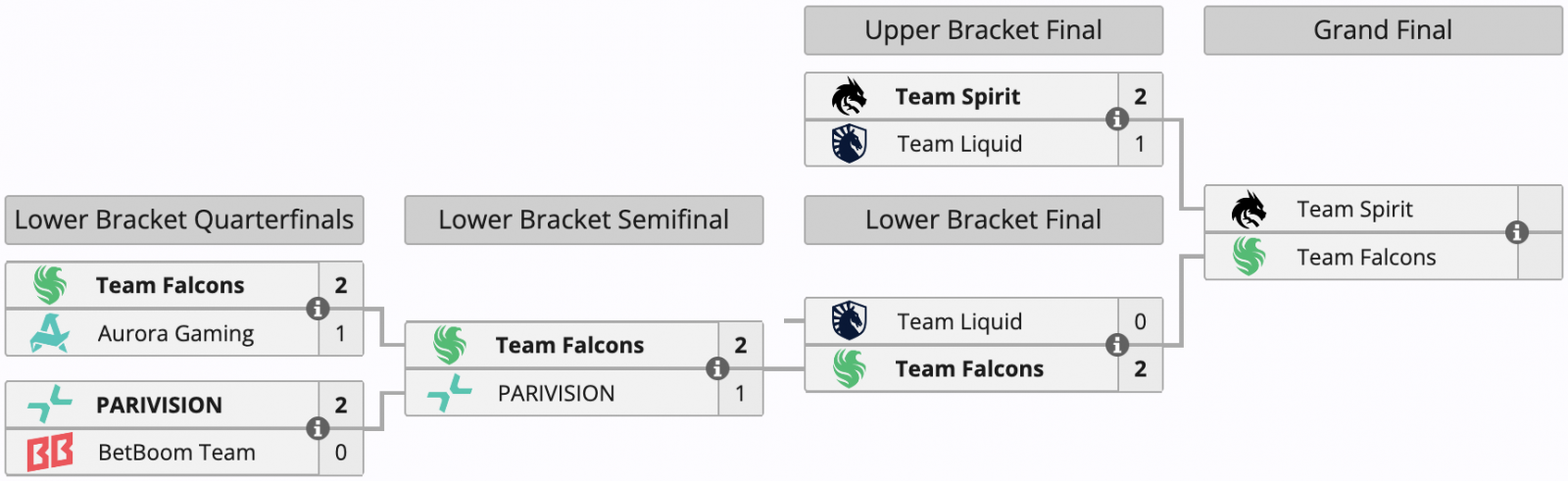The height and width of the screenshot is (481, 1568).
Task: Click Team Spirit name in Grand Final
Action: coord(1355,210)
